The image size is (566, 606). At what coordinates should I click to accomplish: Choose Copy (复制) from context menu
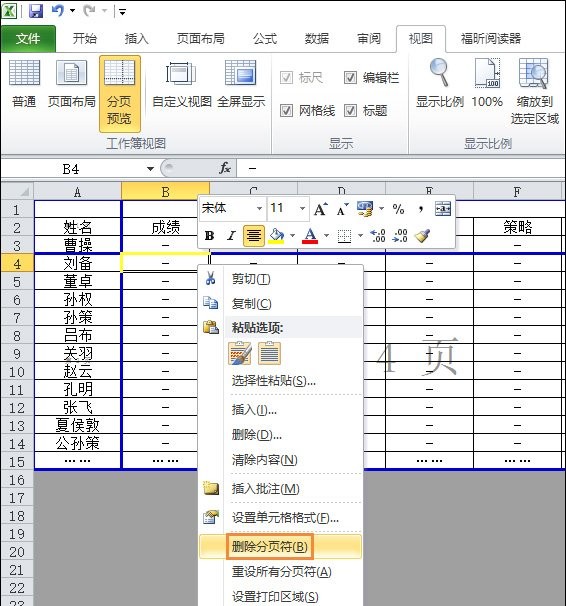tap(281, 304)
